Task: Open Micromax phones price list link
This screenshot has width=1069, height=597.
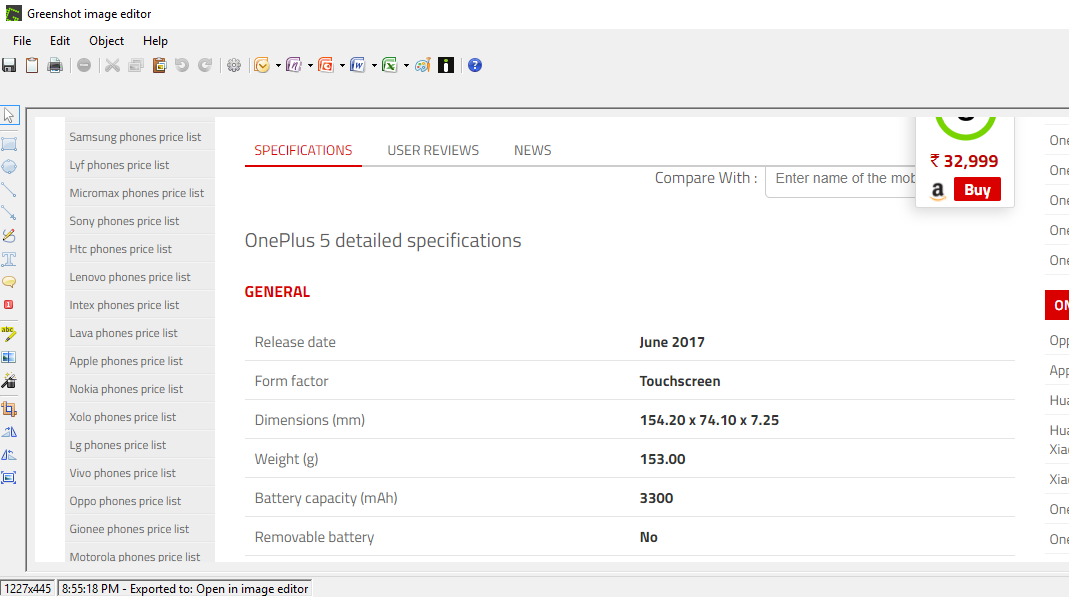Action: [136, 193]
